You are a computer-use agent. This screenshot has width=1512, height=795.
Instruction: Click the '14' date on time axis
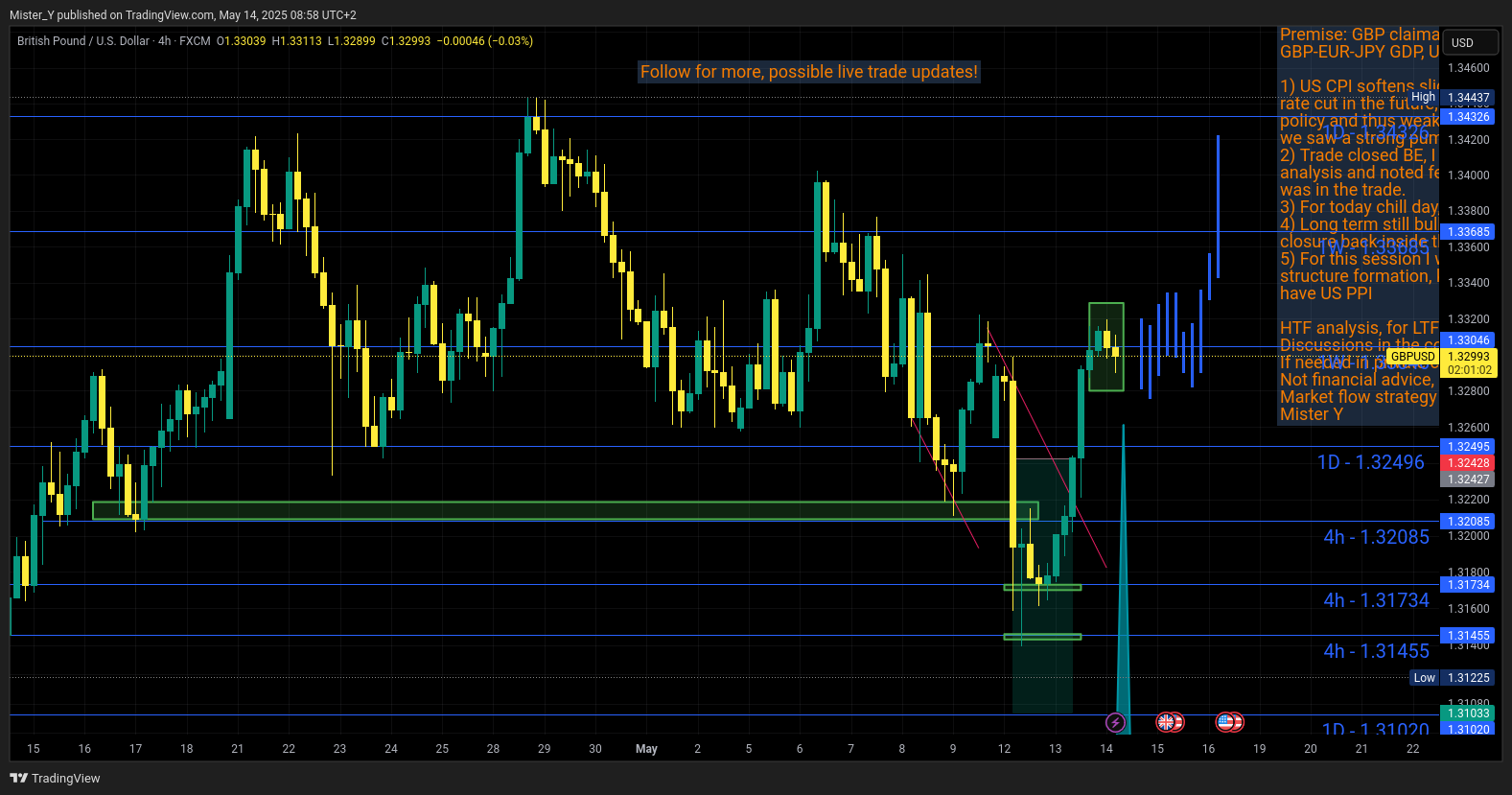[x=1106, y=749]
